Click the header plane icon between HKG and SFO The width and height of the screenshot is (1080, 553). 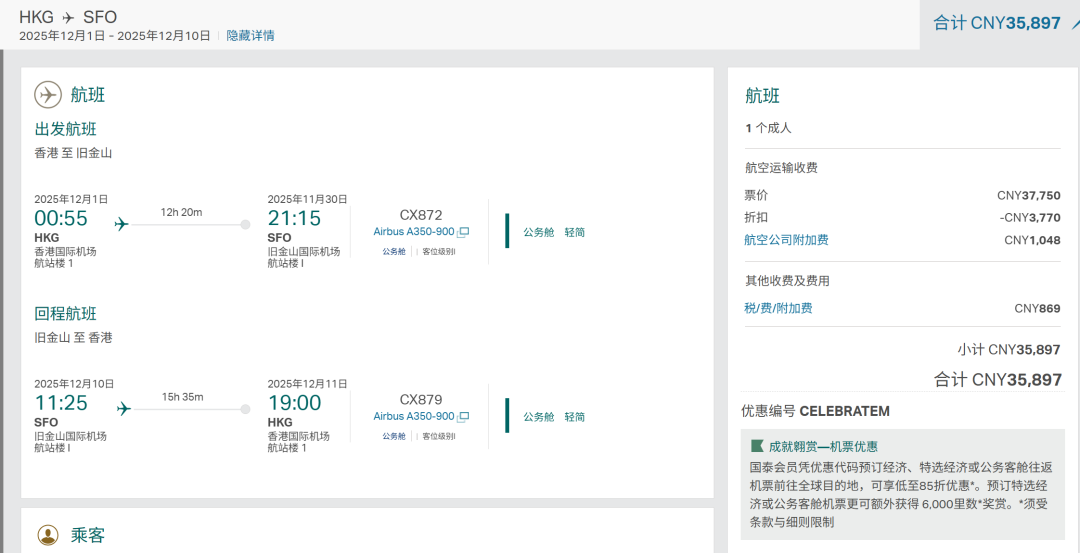click(x=68, y=18)
